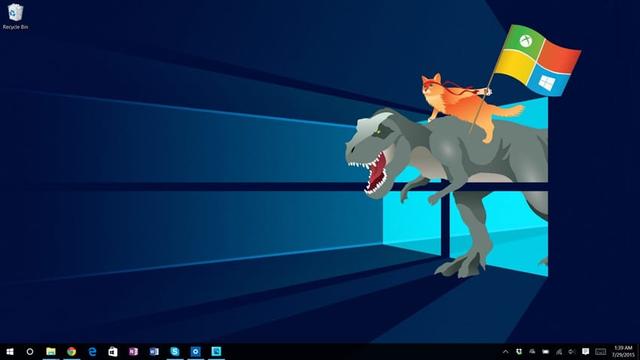Open the Windows Start menu

click(x=10, y=351)
